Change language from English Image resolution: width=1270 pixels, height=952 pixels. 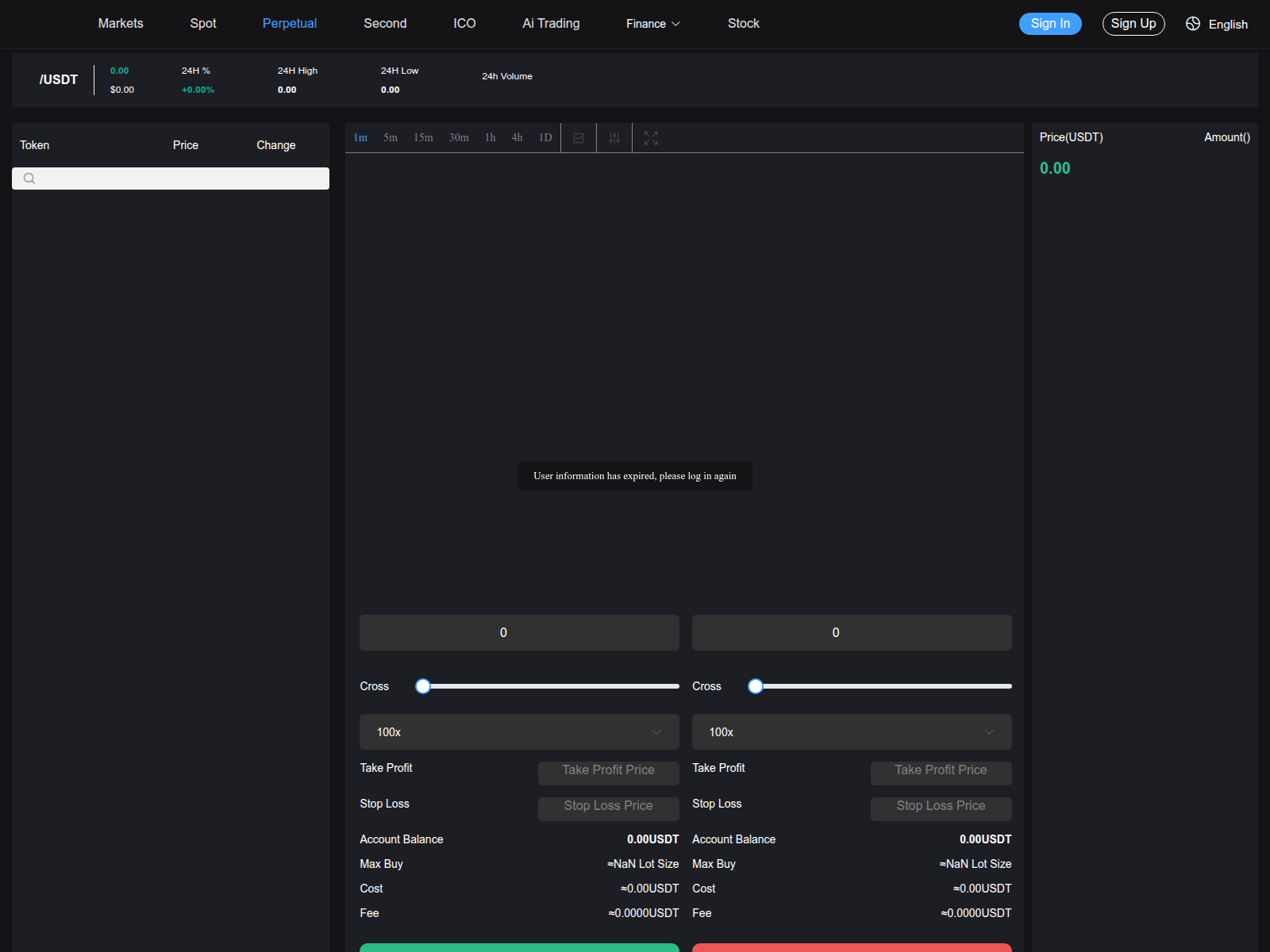[x=1228, y=25]
